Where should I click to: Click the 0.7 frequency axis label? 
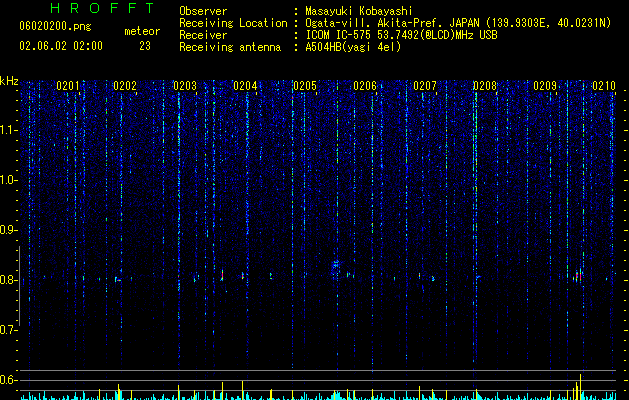pos(9,330)
